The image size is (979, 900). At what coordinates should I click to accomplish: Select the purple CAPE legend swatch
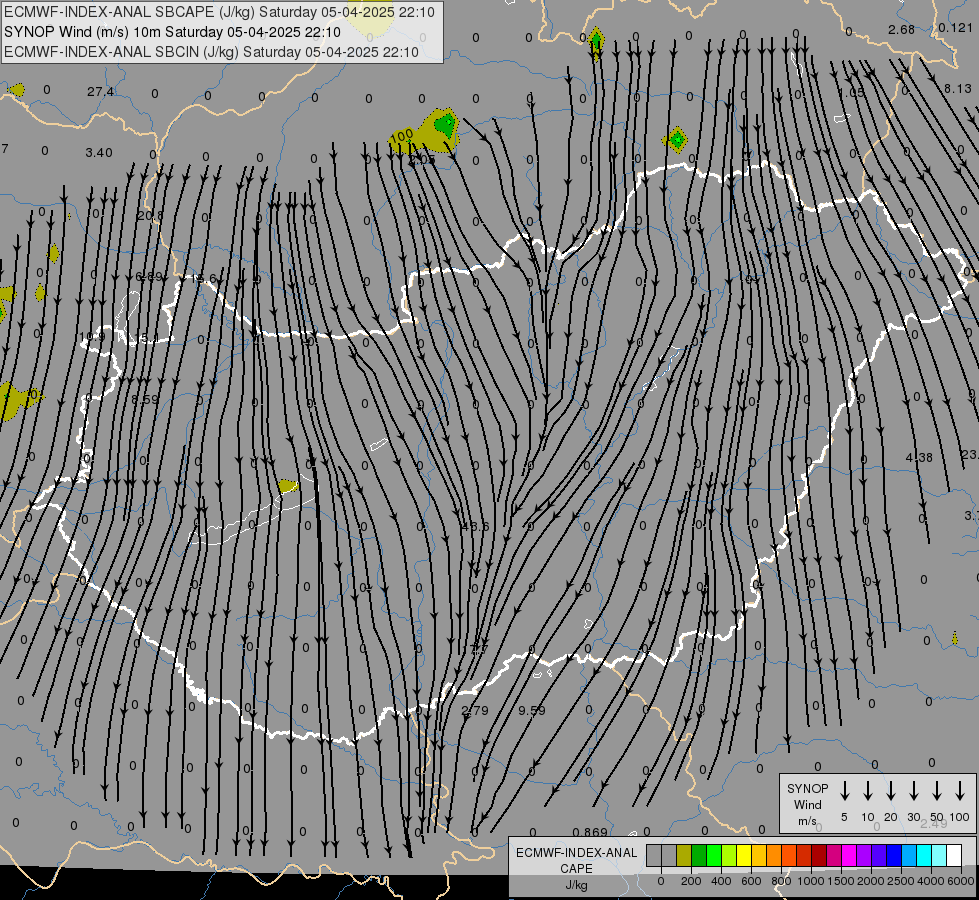point(864,855)
